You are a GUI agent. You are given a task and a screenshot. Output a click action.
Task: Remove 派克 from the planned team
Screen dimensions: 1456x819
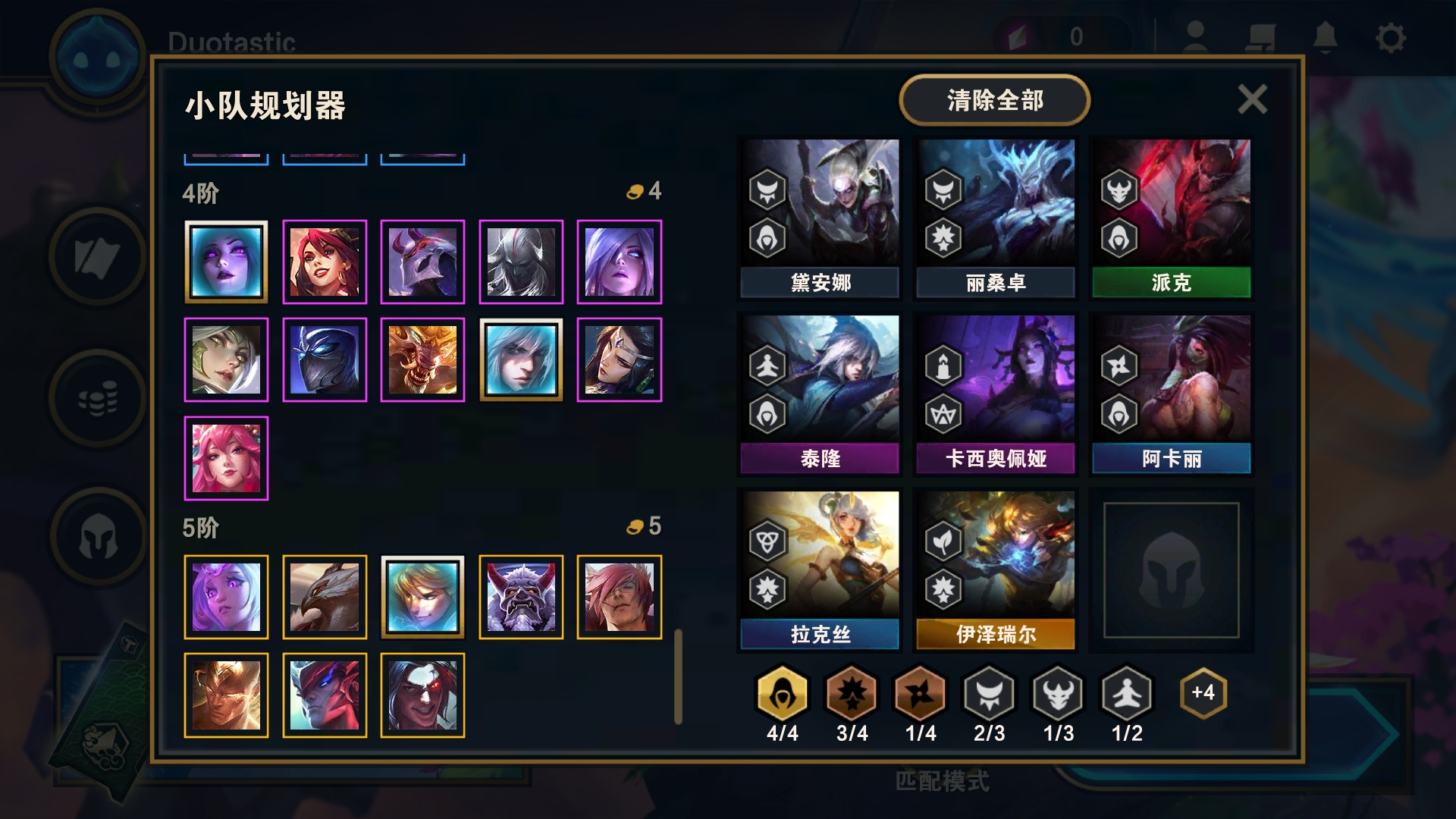(x=1171, y=218)
